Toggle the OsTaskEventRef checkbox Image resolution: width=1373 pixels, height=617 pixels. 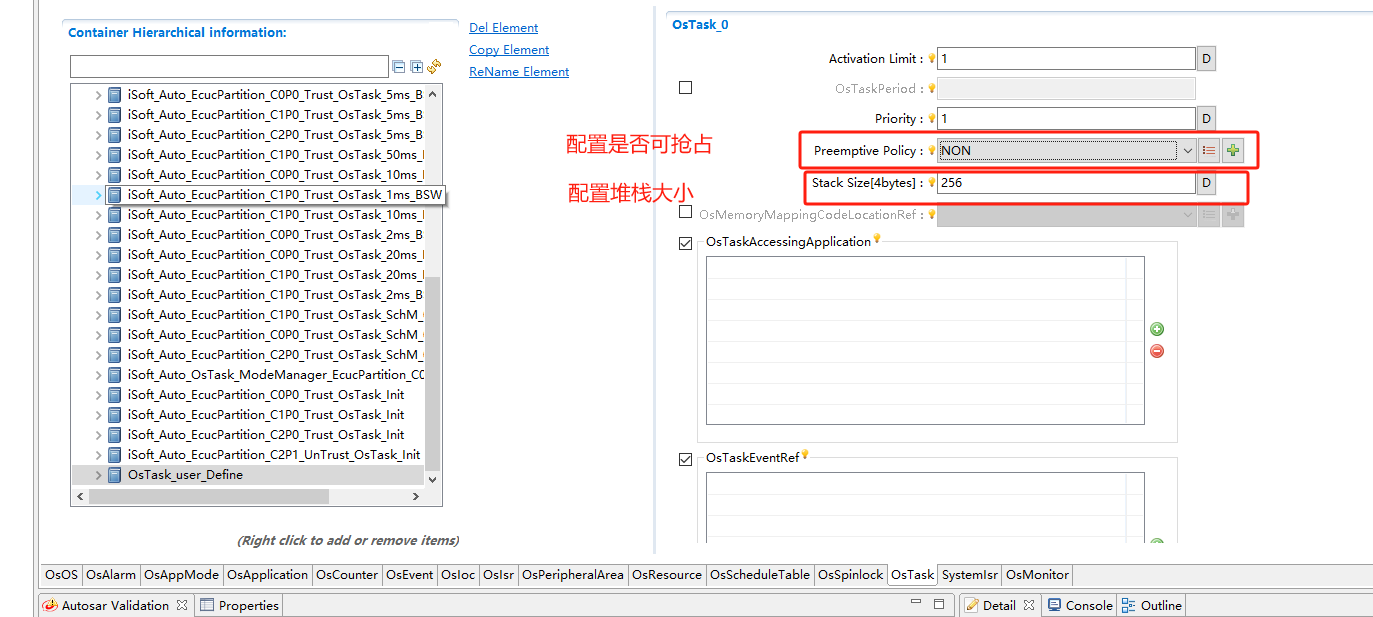[685, 459]
